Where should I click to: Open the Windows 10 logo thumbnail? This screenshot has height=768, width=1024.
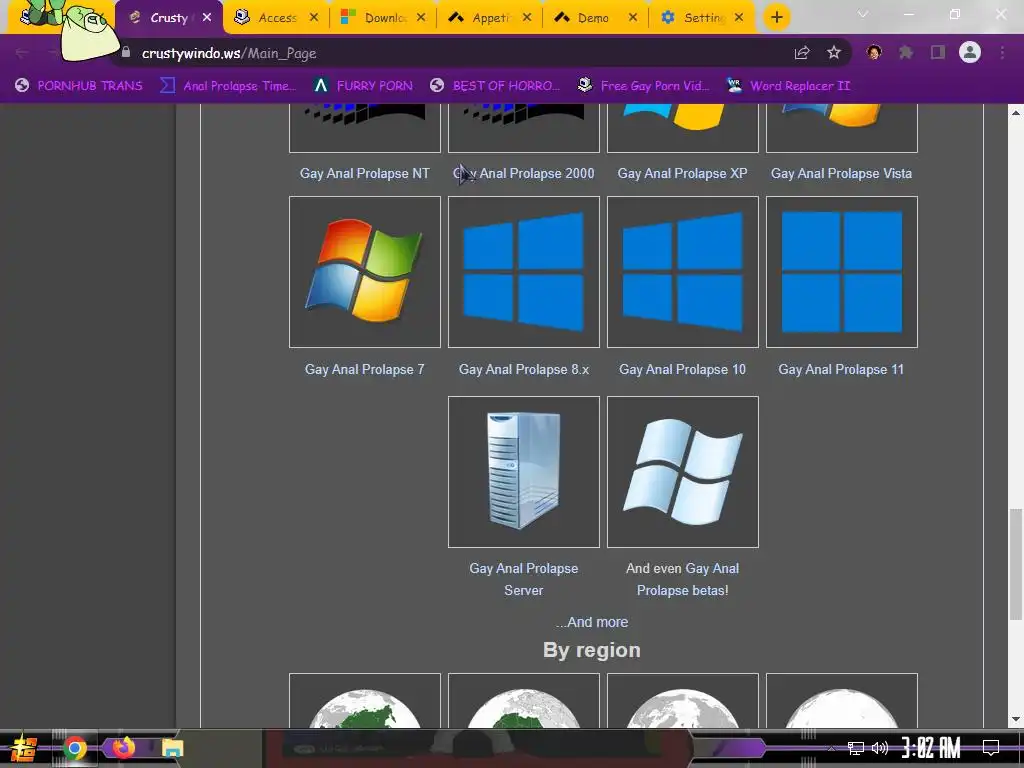pos(682,272)
